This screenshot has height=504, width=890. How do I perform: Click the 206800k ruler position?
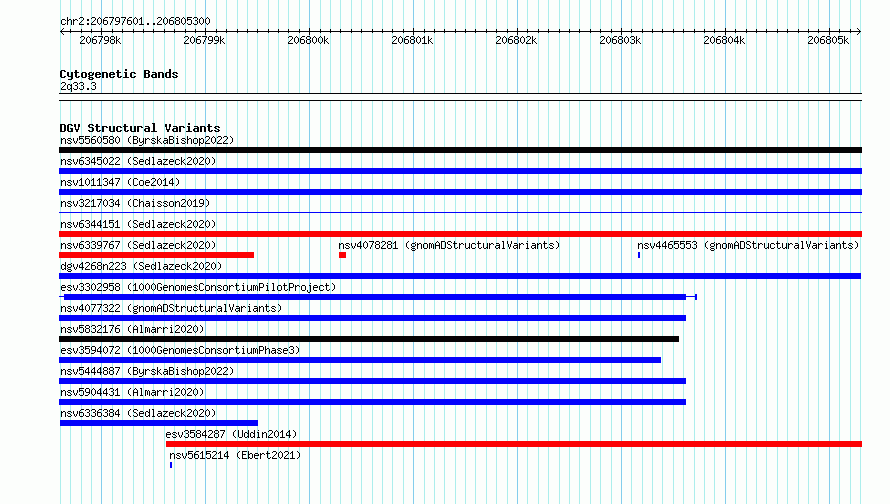308,40
